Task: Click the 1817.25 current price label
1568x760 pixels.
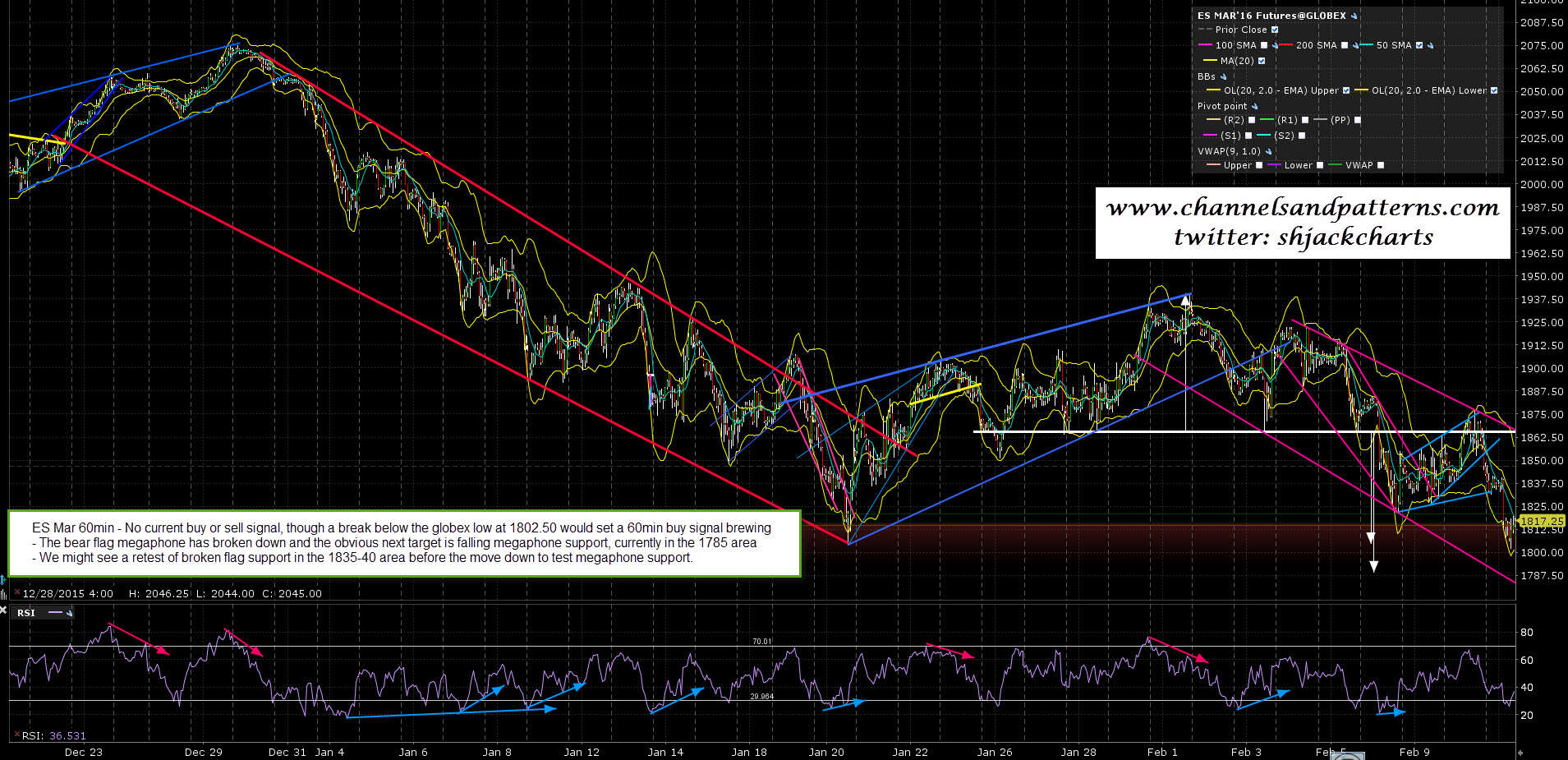Action: (1542, 521)
